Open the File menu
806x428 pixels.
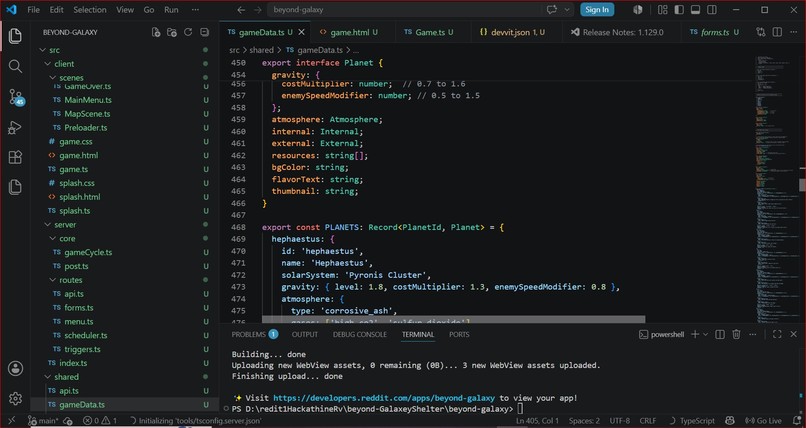pyautogui.click(x=33, y=10)
